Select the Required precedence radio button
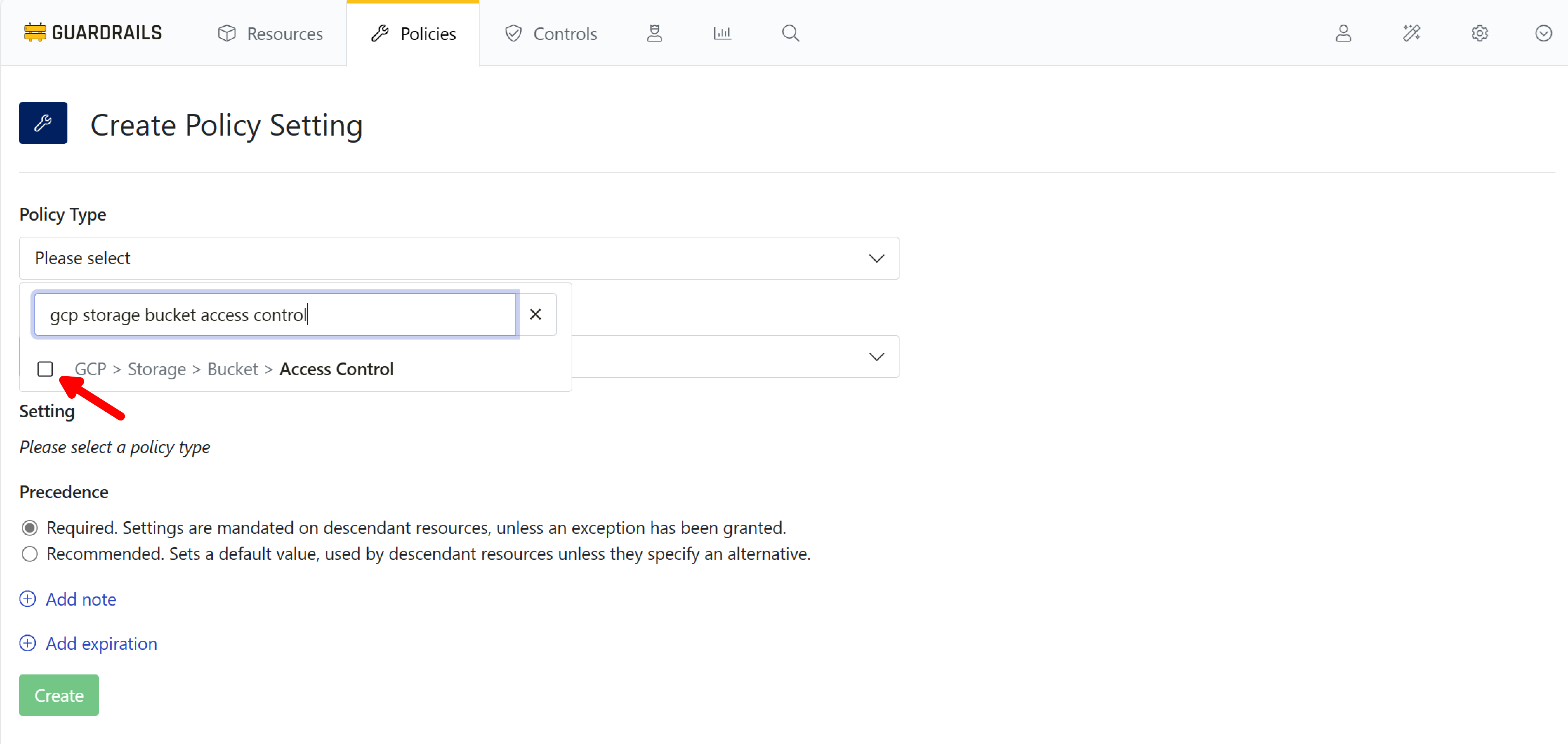This screenshot has height=744, width=1568. [28, 527]
